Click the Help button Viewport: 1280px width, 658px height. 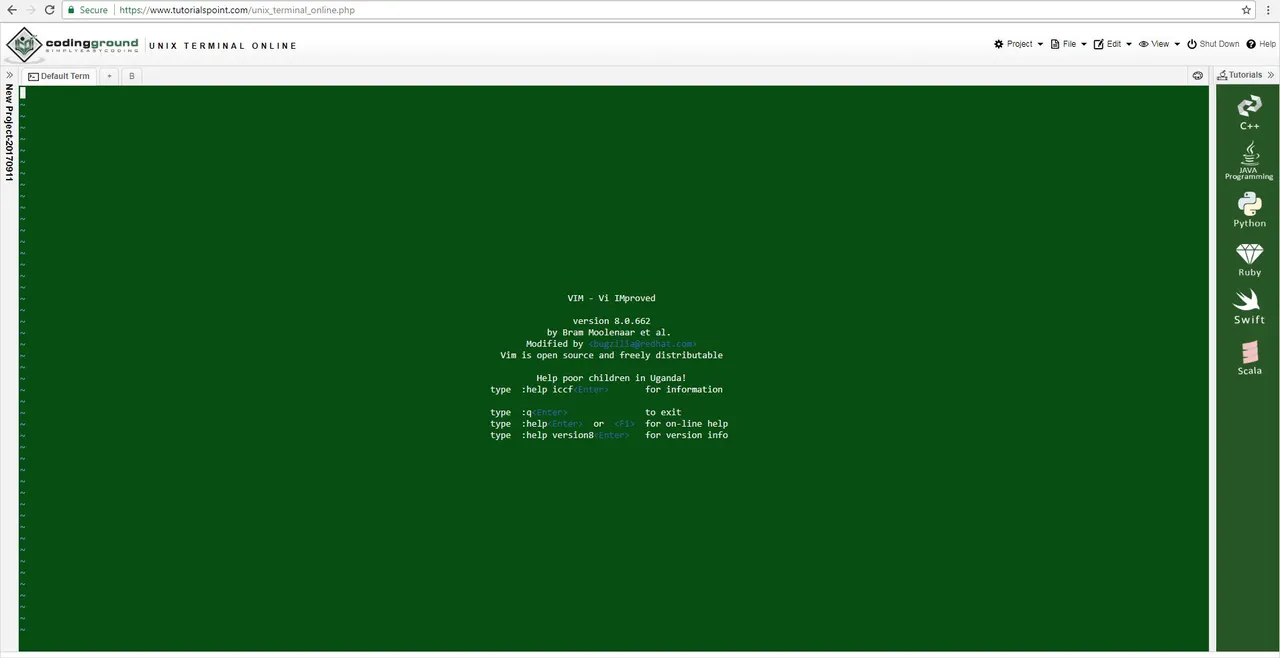(1261, 44)
